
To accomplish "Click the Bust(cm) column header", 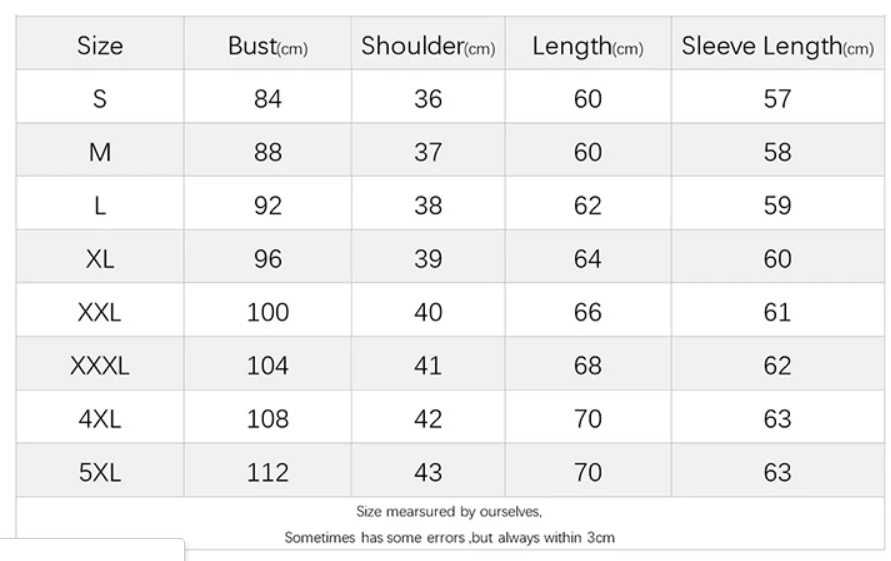I will [268, 46].
